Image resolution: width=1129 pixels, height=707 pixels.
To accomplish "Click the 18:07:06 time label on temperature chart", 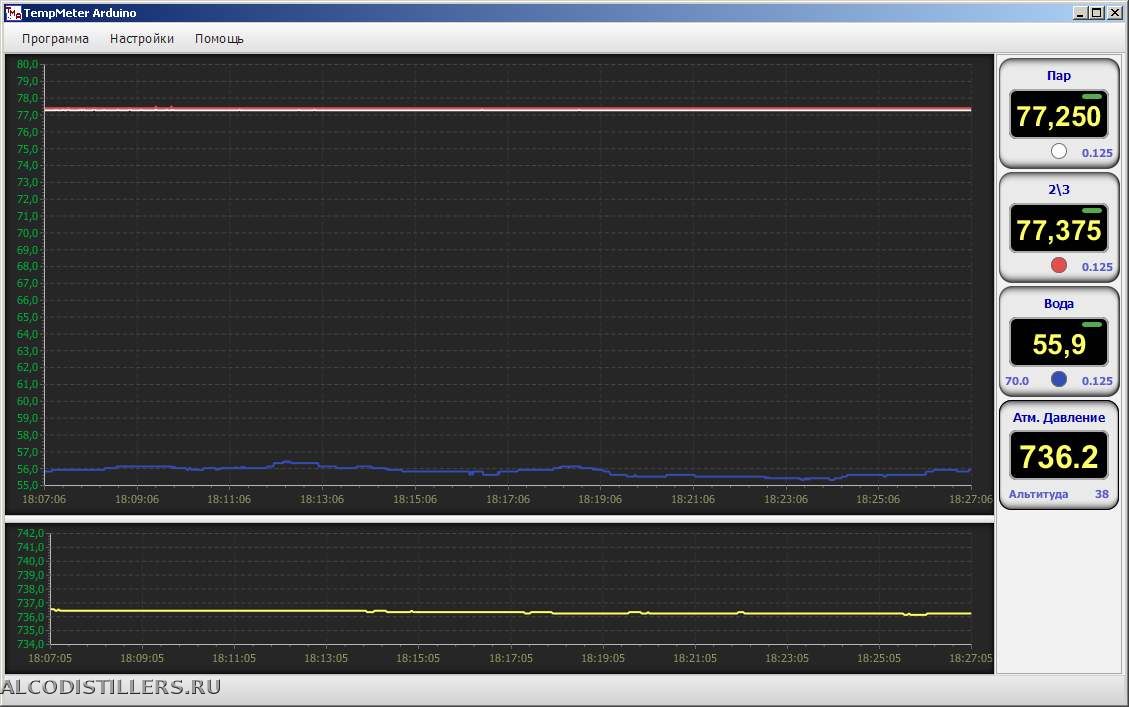I will click(x=44, y=499).
